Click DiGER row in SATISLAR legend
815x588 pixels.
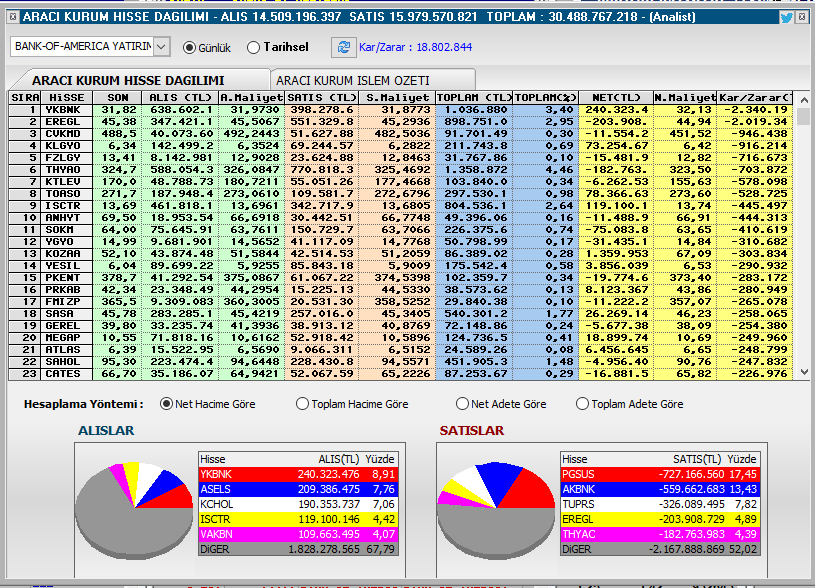660,549
